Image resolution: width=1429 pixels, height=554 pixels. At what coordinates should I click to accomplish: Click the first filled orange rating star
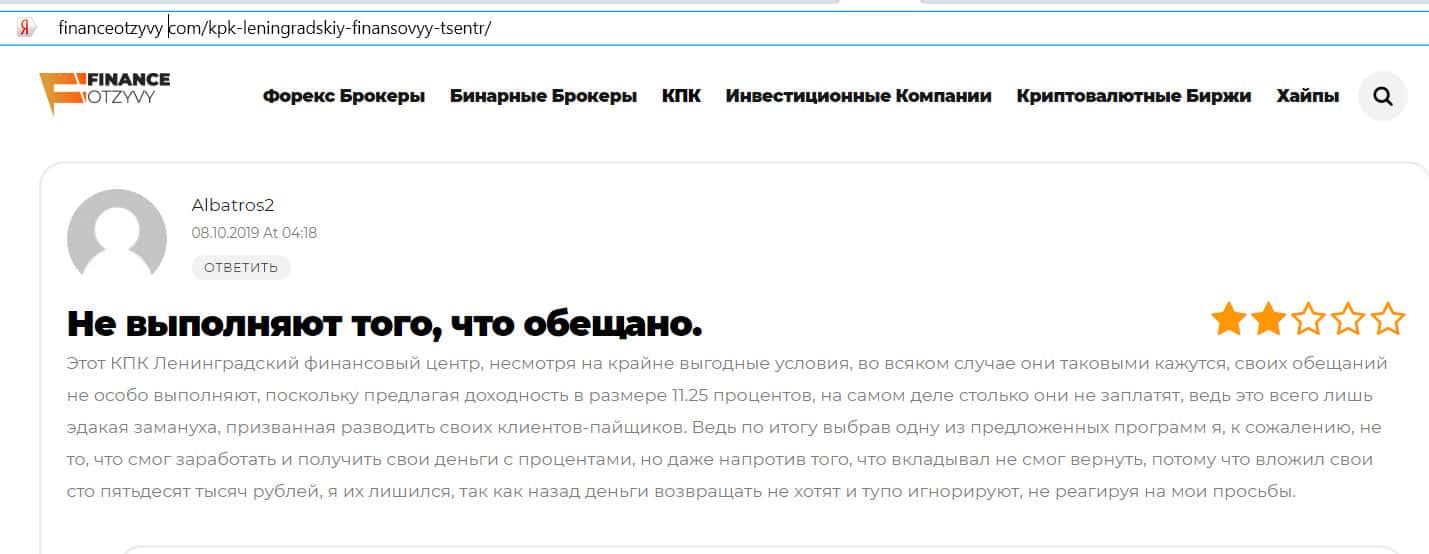(x=1228, y=320)
